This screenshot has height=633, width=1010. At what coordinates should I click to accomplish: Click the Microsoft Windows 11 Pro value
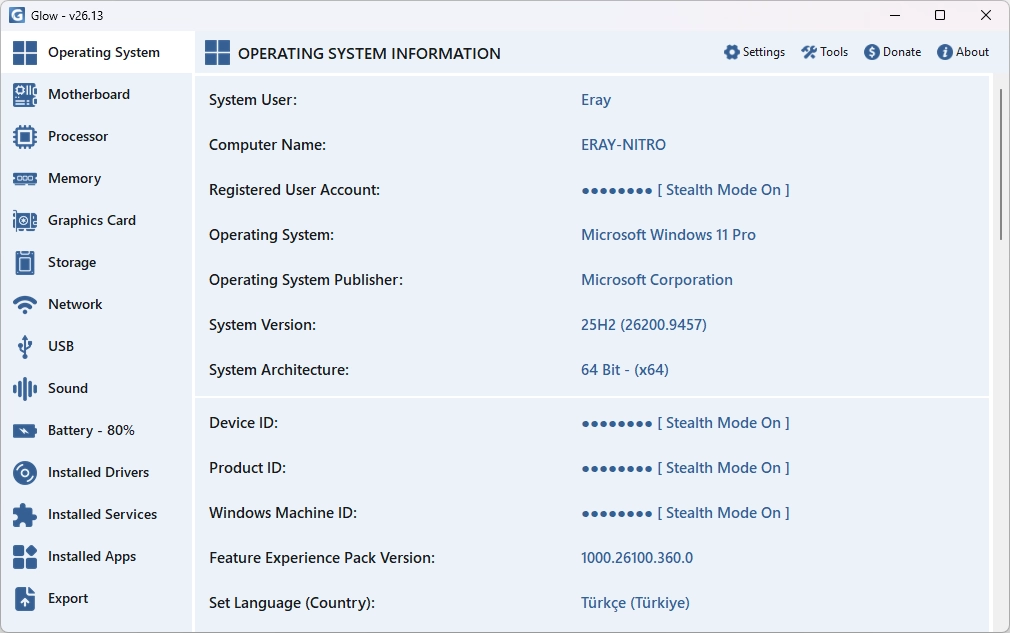pos(669,235)
